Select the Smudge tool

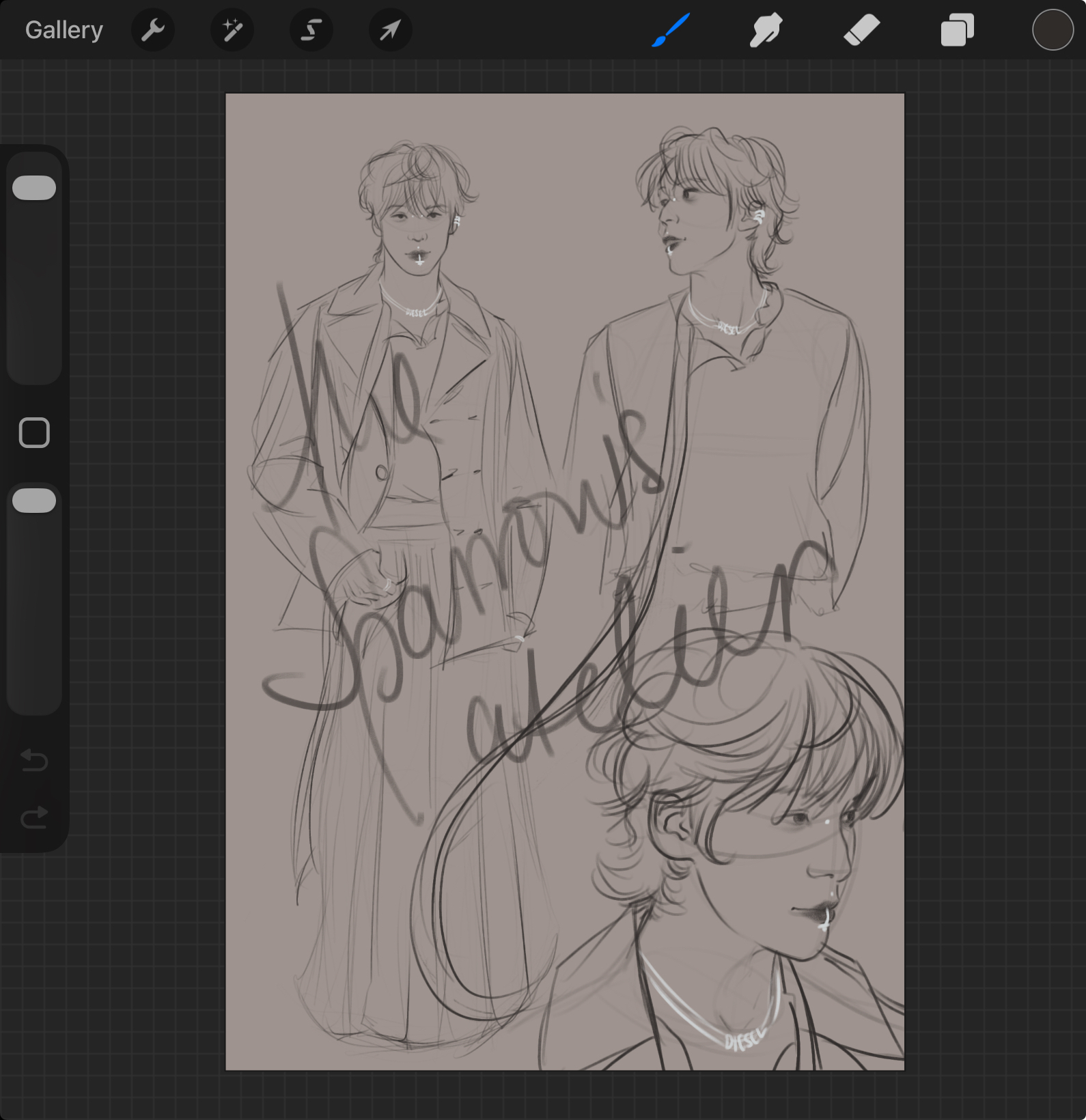point(766,30)
